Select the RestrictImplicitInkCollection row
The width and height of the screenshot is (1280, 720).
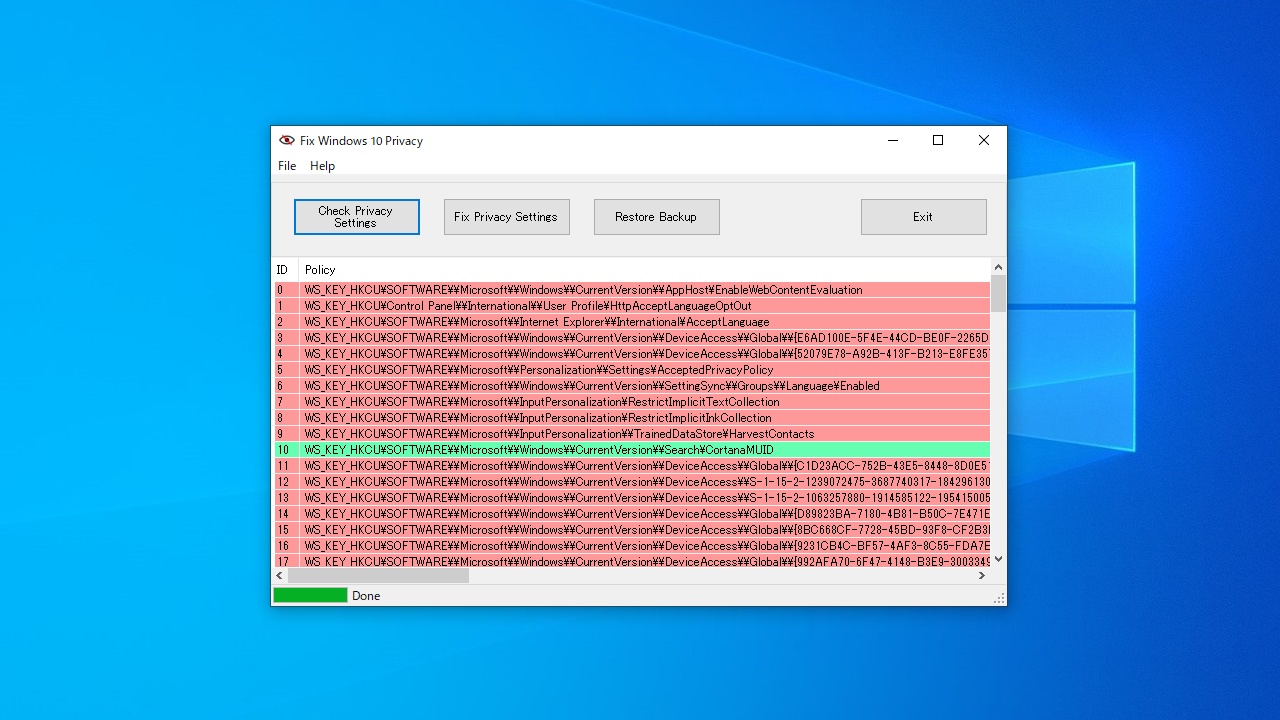pos(632,418)
